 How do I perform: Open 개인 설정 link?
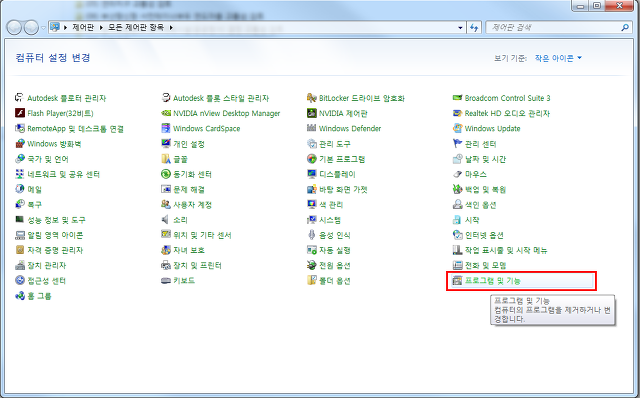(x=189, y=144)
